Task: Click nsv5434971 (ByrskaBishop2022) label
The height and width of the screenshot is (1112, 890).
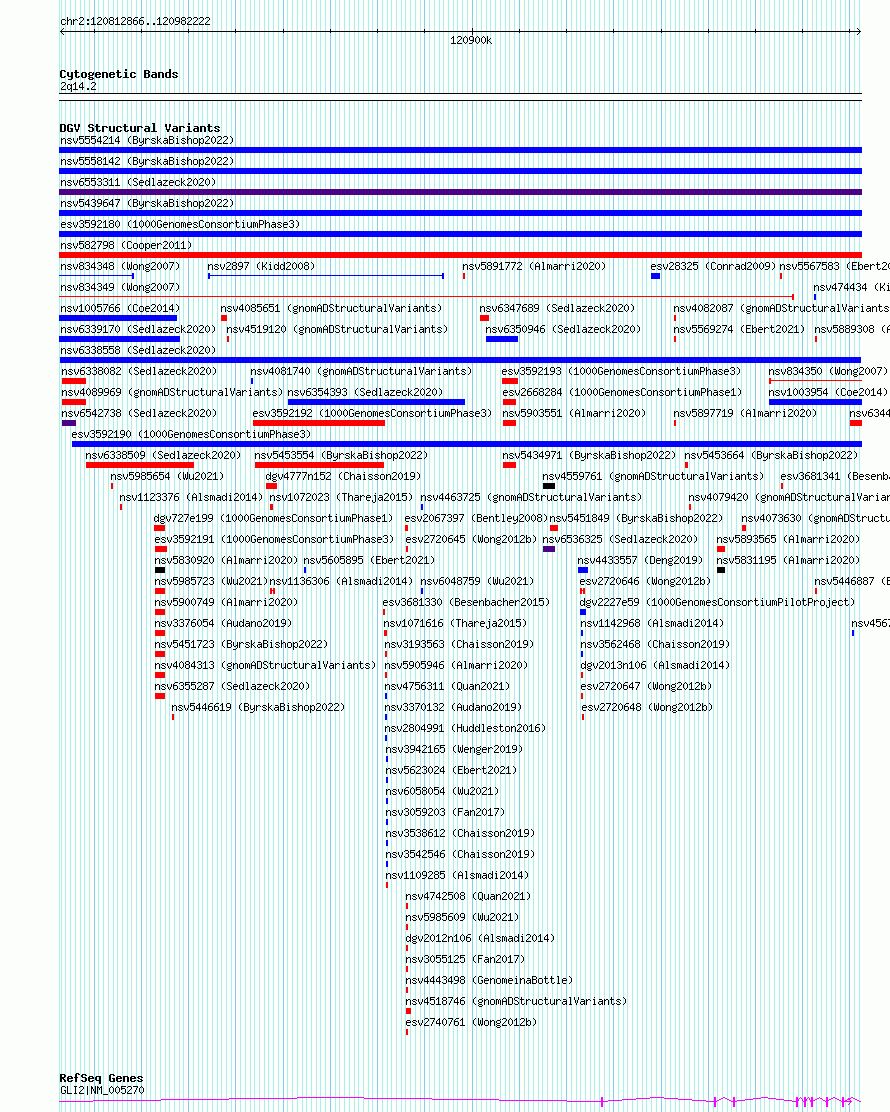Action: coord(589,455)
